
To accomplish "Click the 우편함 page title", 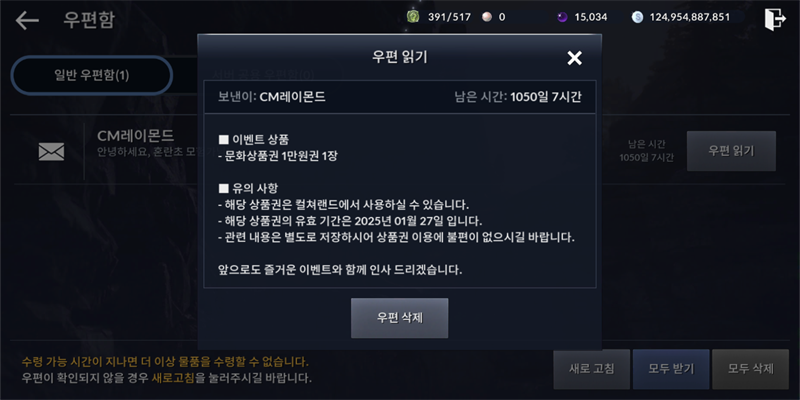I will point(89,20).
